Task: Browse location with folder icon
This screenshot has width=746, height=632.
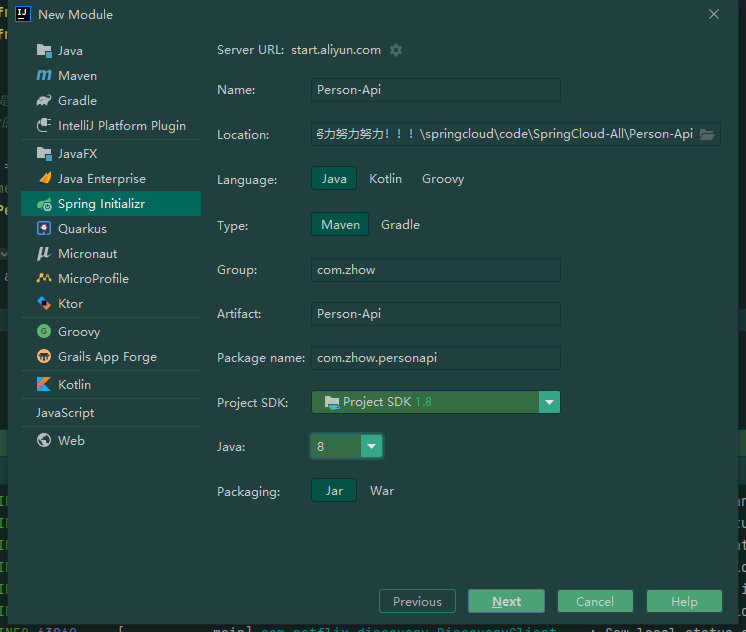Action: click(x=707, y=135)
